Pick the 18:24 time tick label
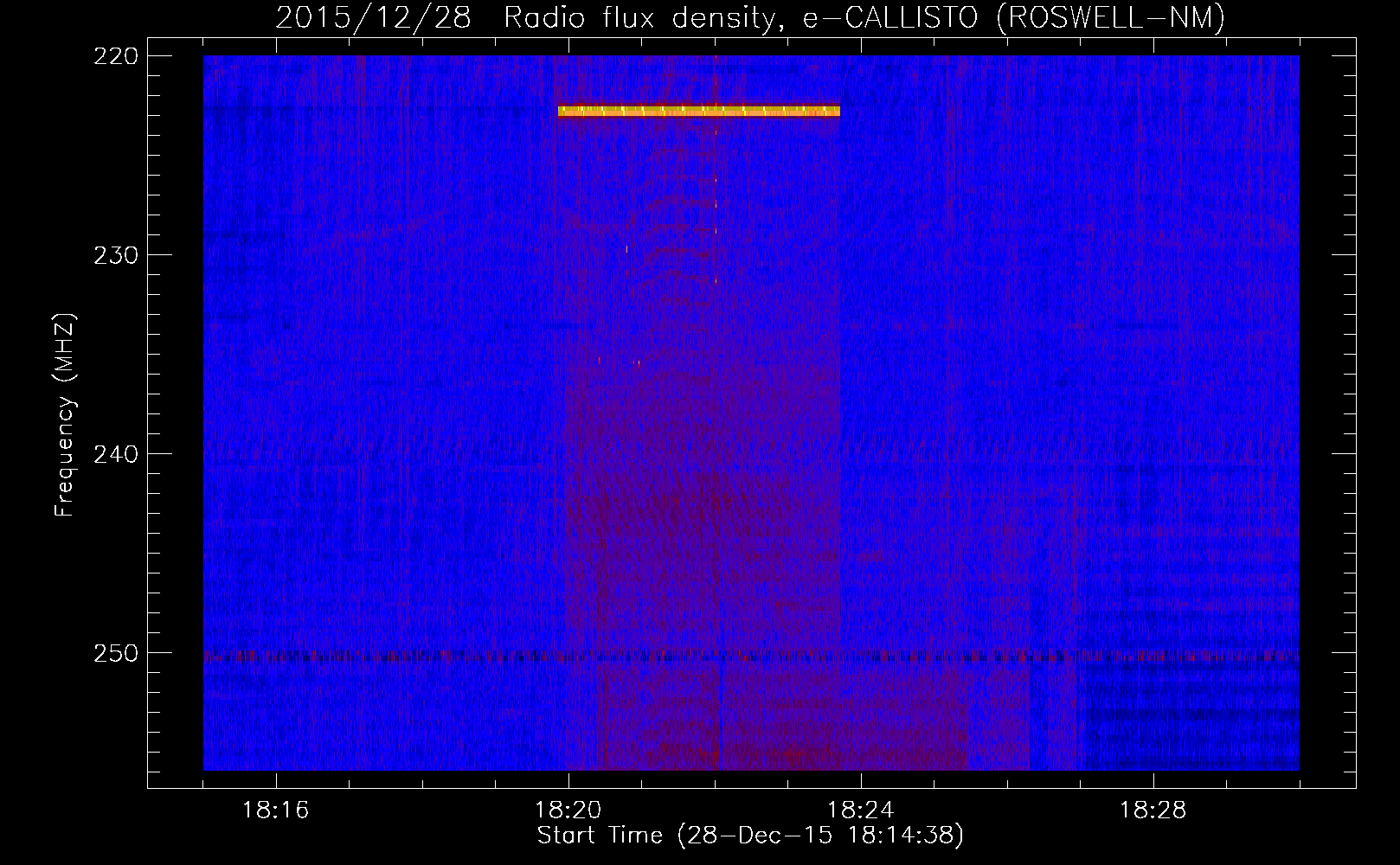Viewport: 1400px width, 865px height. pyautogui.click(x=861, y=810)
